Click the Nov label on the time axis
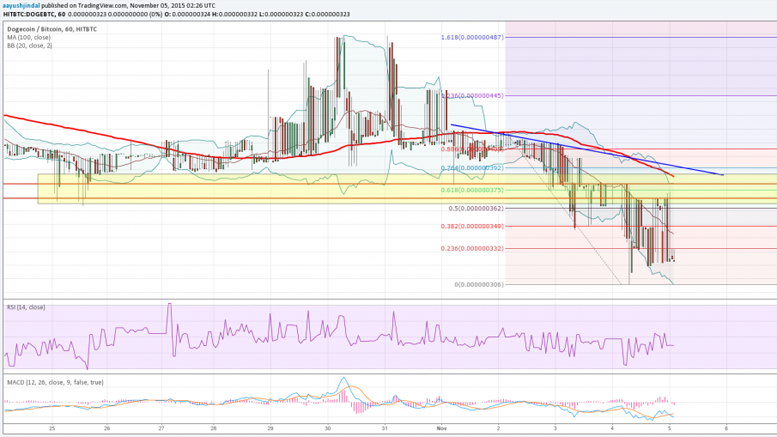Screen dimensions: 777x437 [x=442, y=428]
